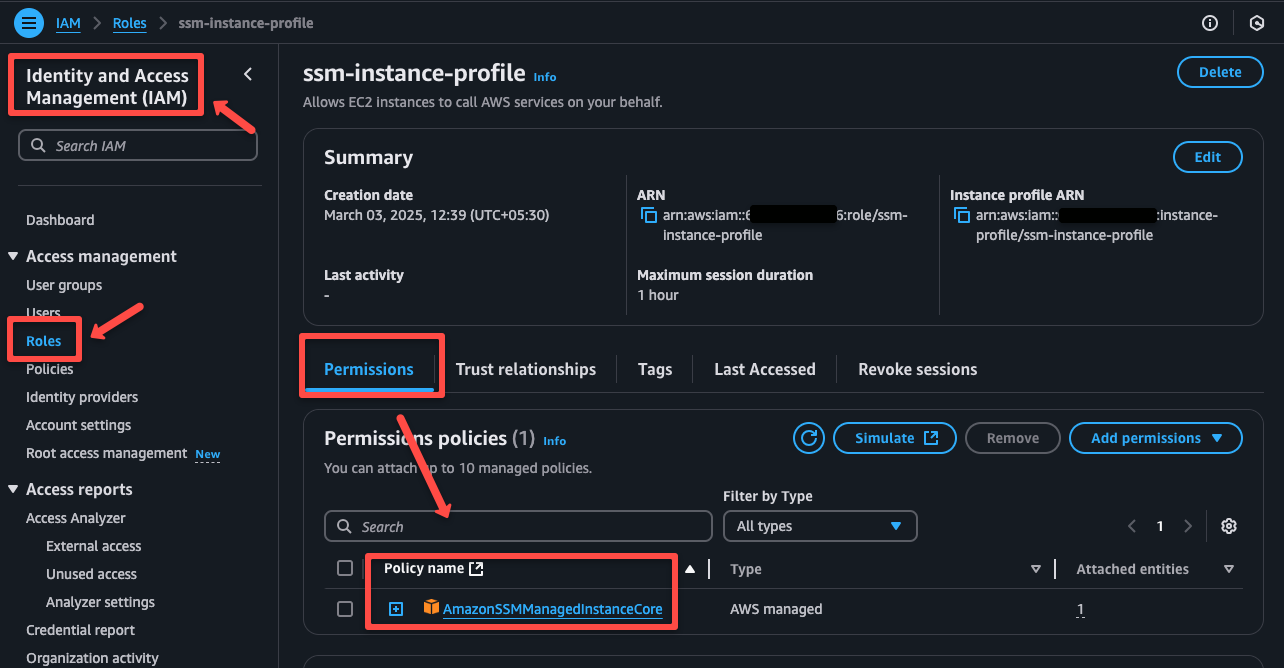Click the info help icon in top bar
The image size is (1284, 668).
pyautogui.click(x=1209, y=22)
